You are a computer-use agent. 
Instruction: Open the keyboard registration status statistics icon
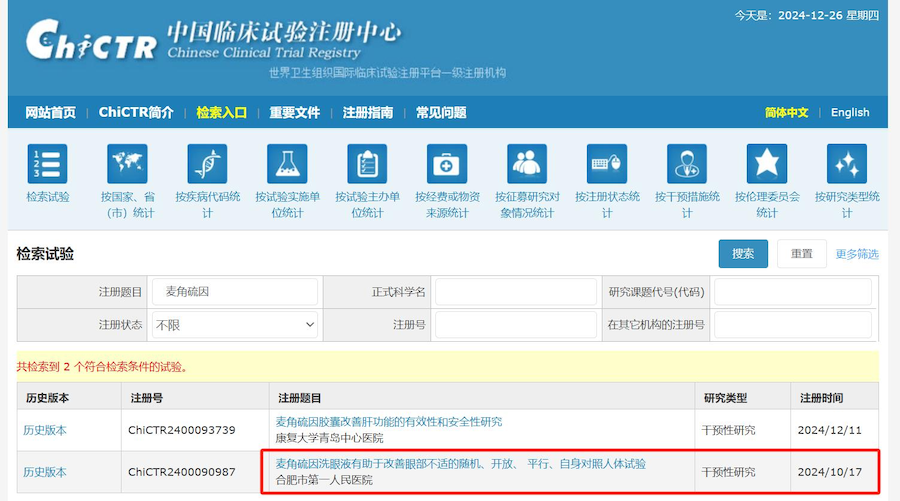(607, 164)
